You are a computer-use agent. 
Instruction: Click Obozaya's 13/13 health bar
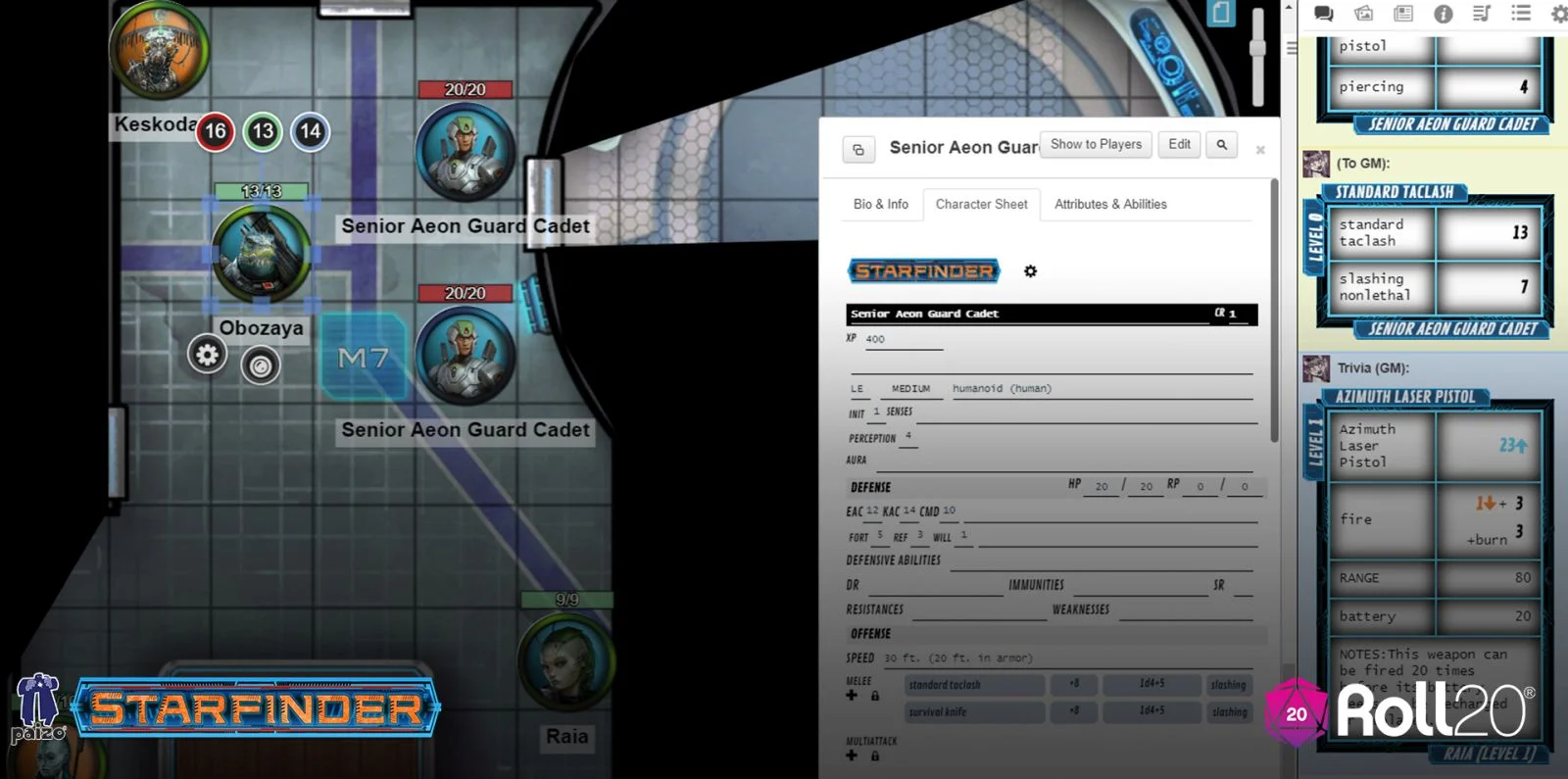pos(262,191)
